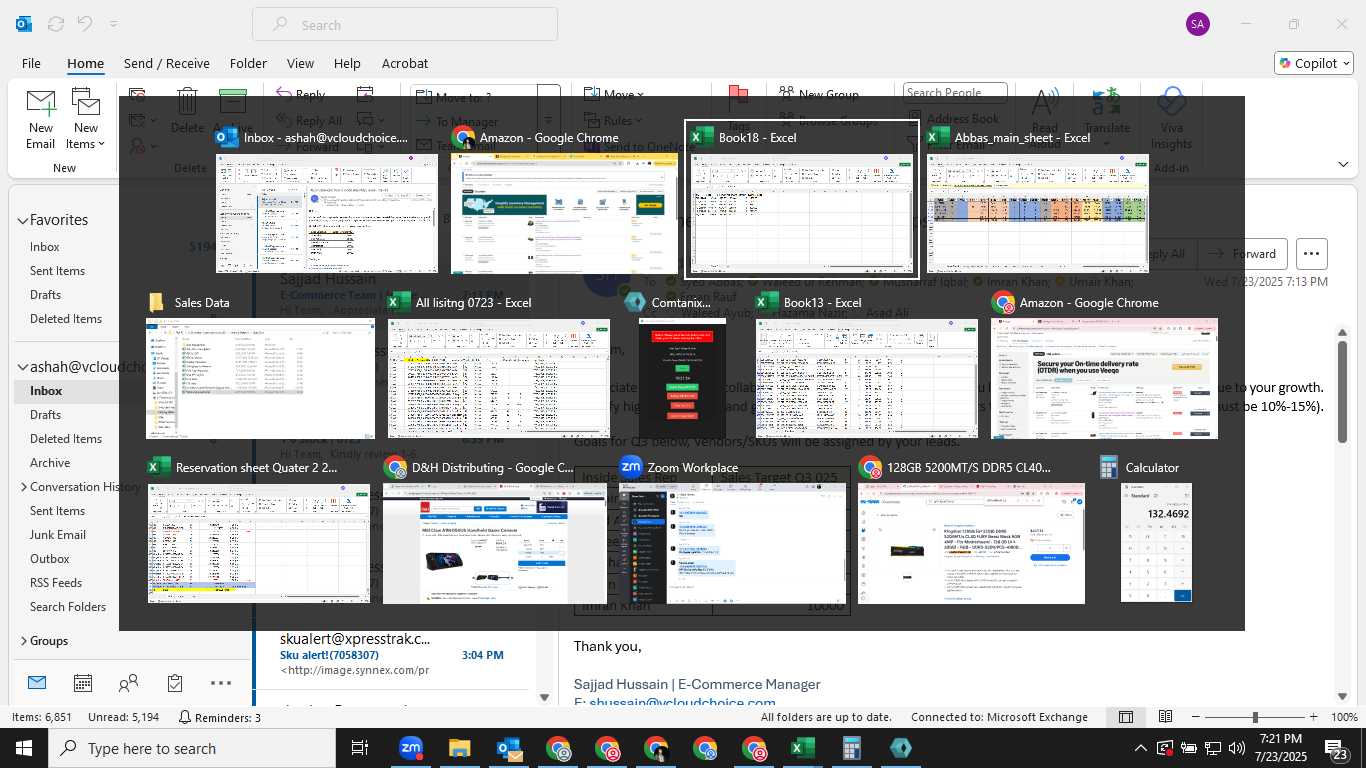Image resolution: width=1366 pixels, height=768 pixels.
Task: Switch to Book13 Excel window thumbnail
Action: click(x=866, y=366)
